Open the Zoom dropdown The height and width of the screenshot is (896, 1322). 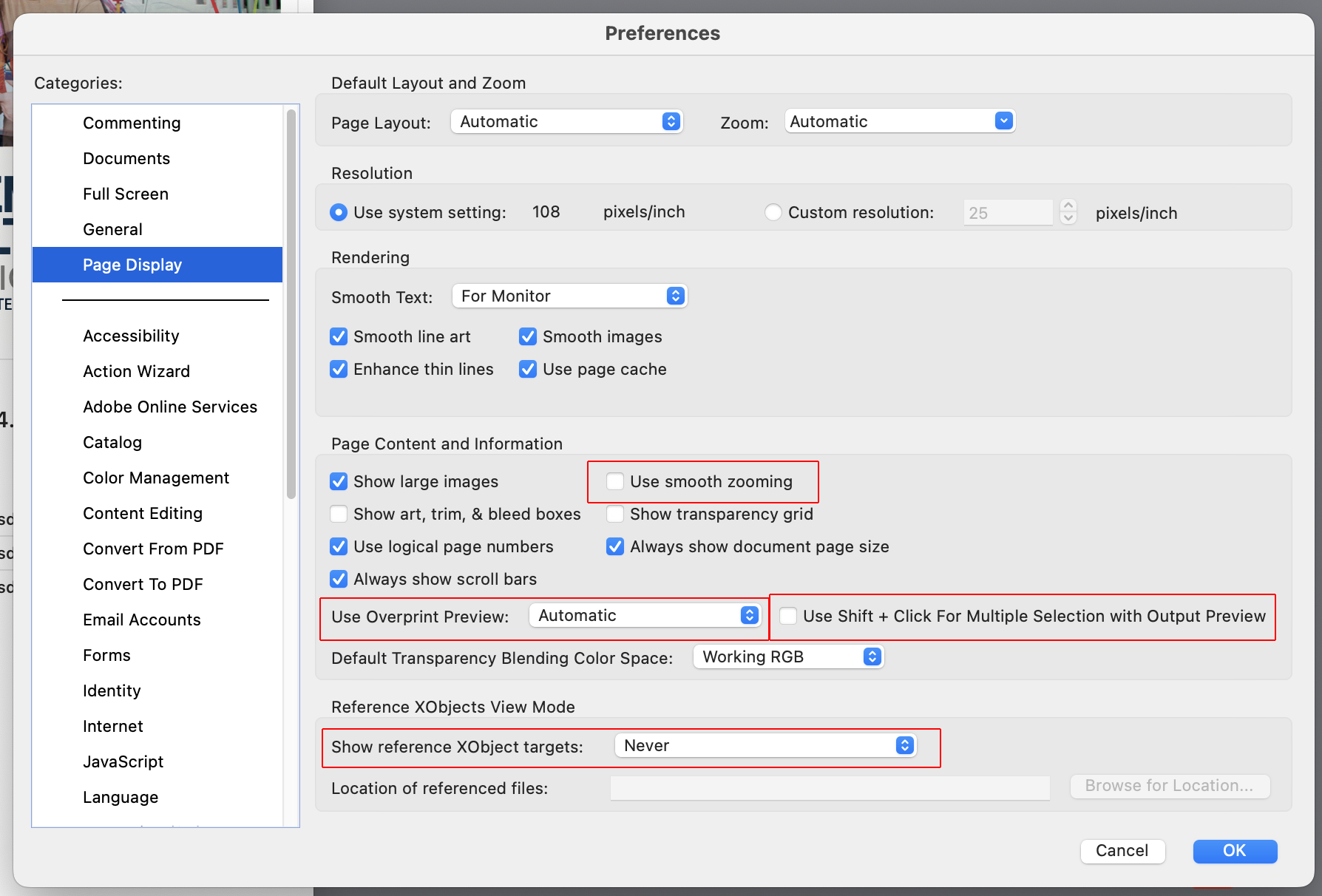coord(899,121)
